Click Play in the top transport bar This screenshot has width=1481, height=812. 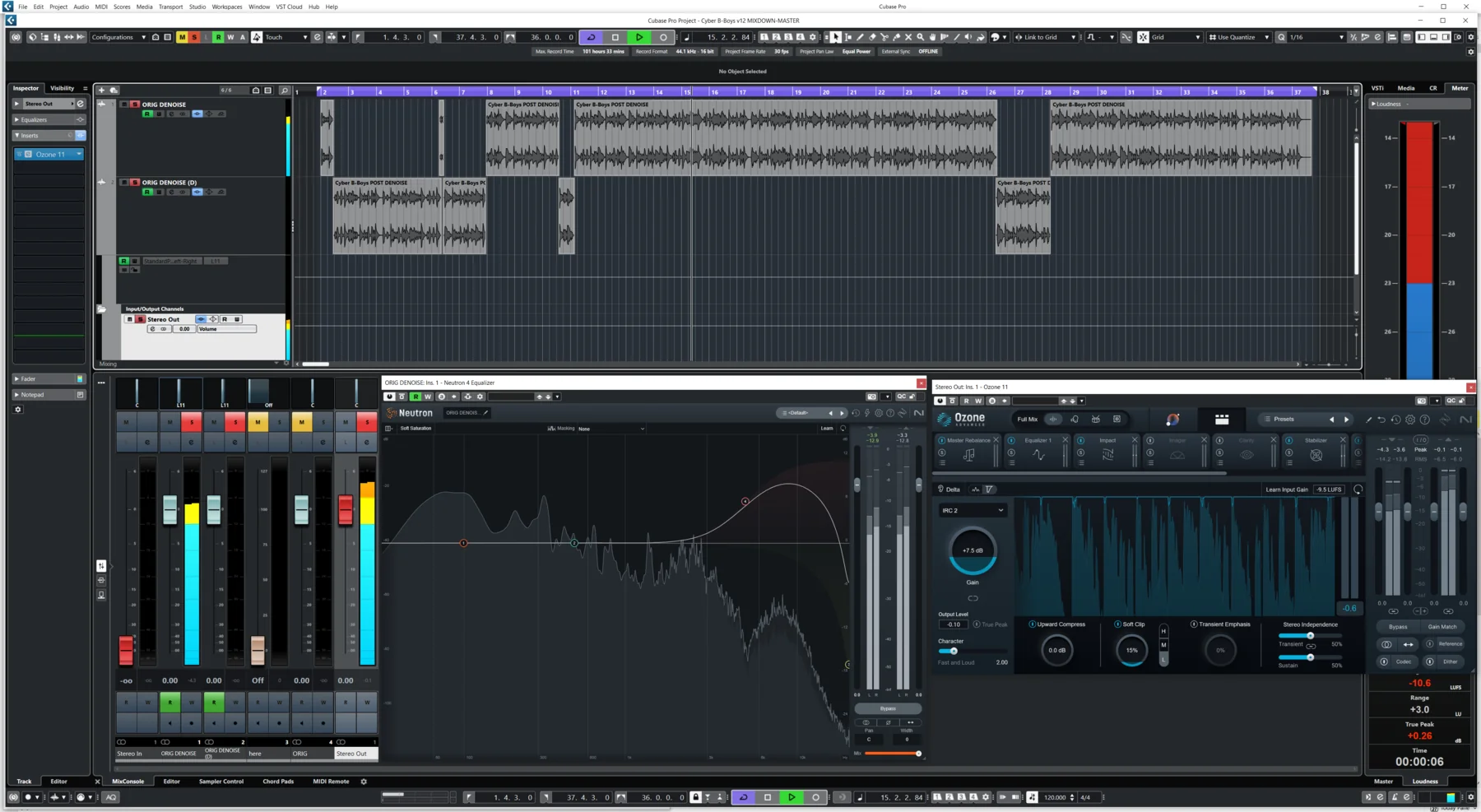coord(639,37)
